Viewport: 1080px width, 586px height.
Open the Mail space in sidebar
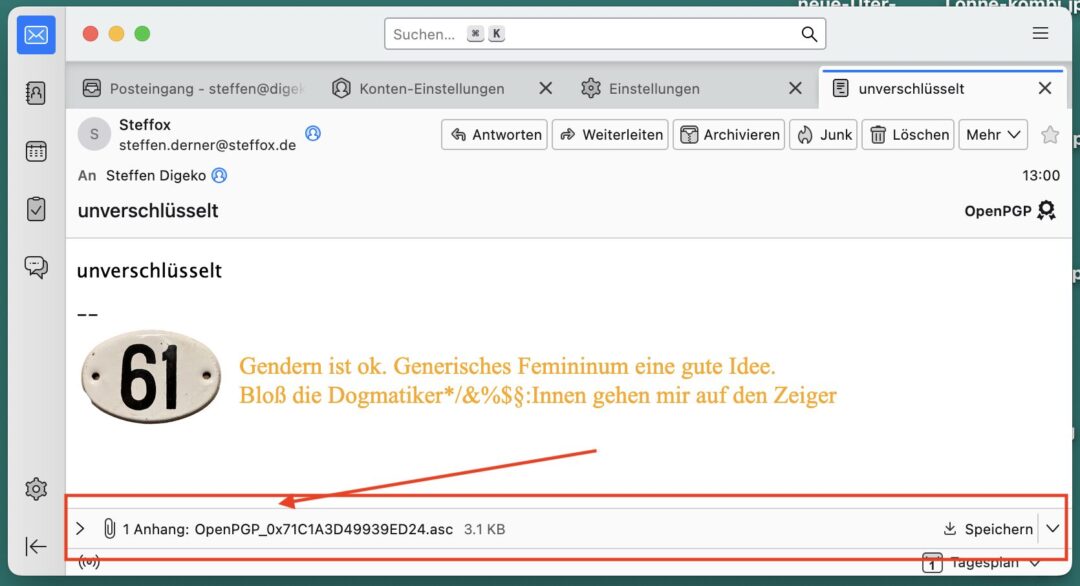coord(36,35)
